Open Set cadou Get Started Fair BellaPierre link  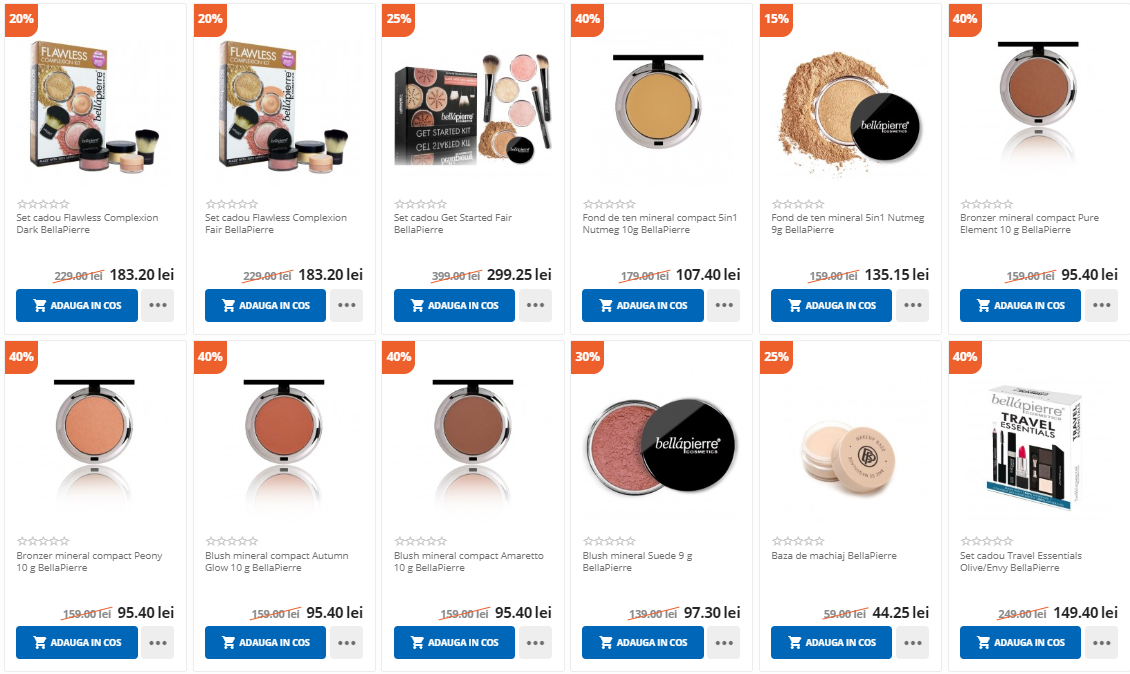point(453,223)
